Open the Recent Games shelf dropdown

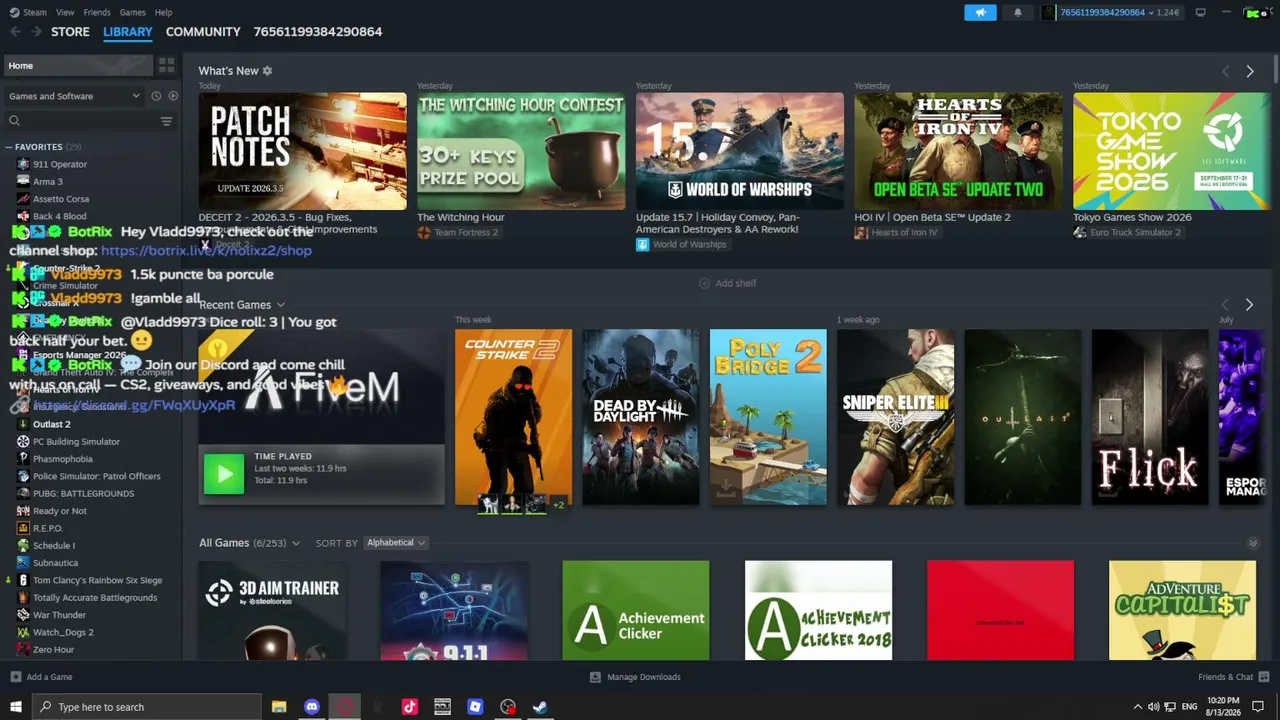(280, 305)
